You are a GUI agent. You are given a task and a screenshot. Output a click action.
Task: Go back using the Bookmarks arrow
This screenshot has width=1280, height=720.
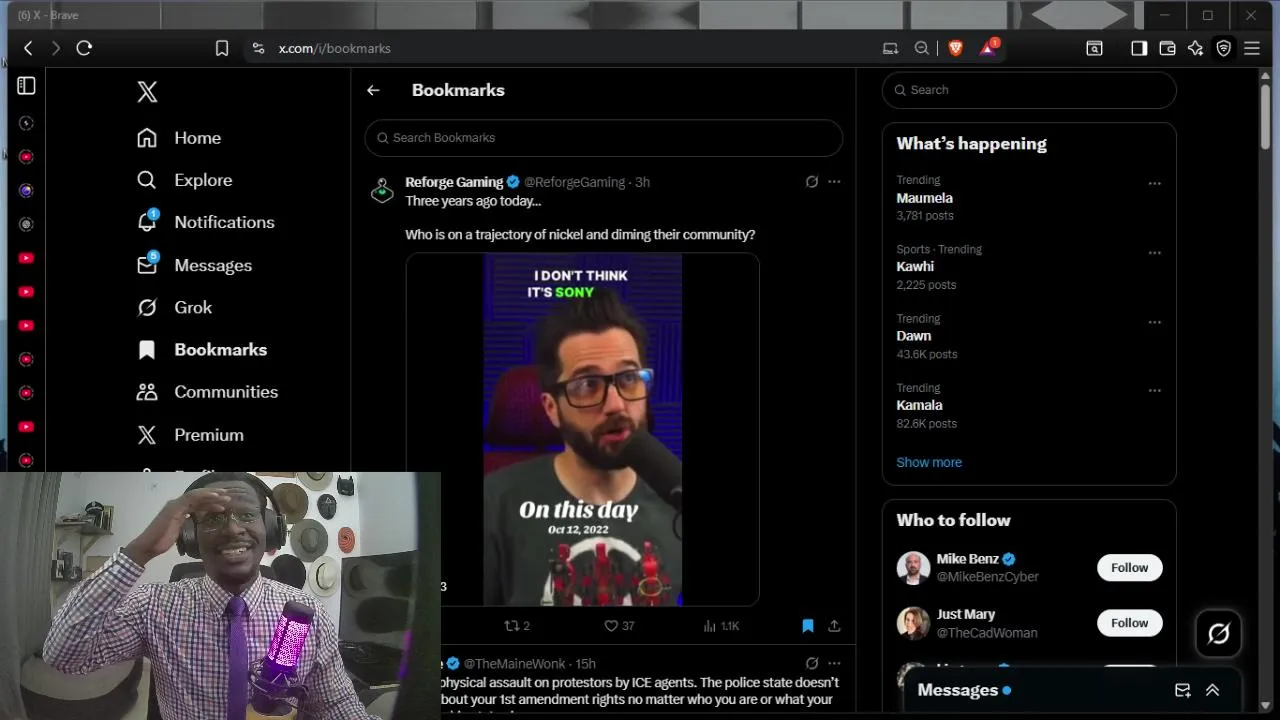373,90
